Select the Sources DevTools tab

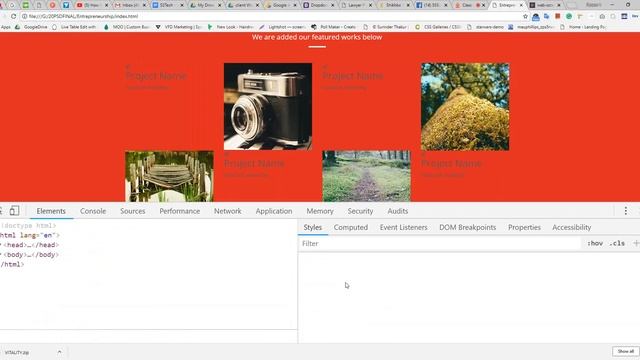pos(133,211)
